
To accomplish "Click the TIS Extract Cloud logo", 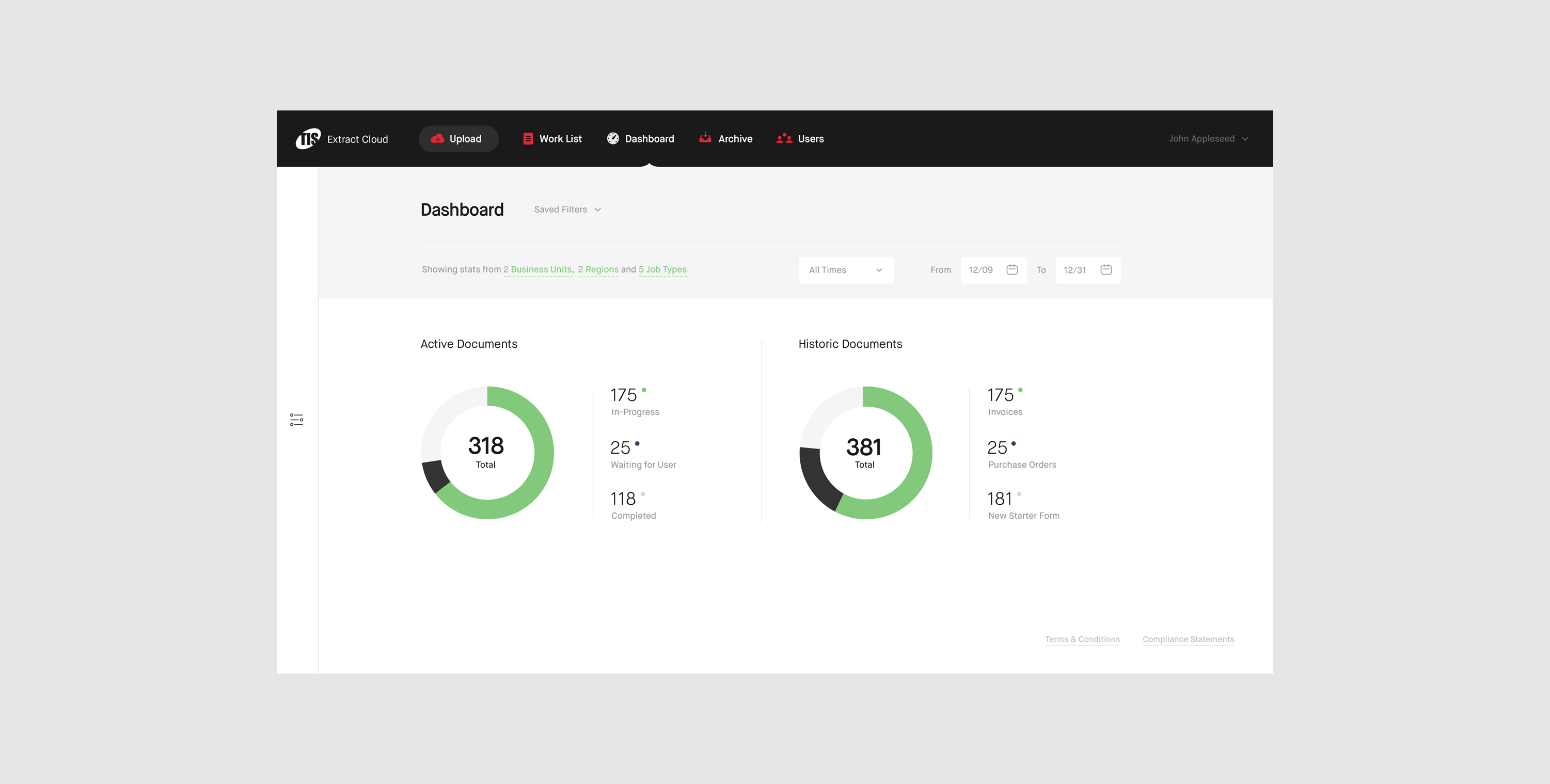I will [308, 139].
